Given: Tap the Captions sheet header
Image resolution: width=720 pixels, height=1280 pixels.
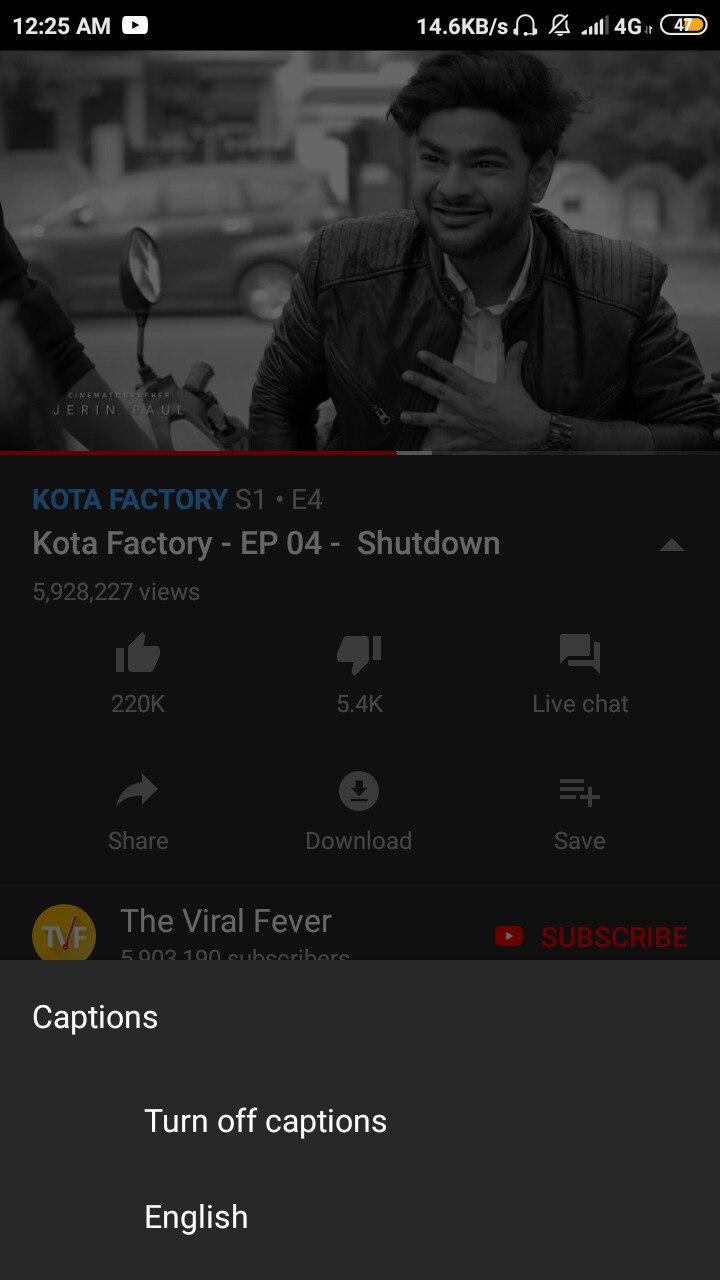Looking at the screenshot, I should pos(95,1017).
